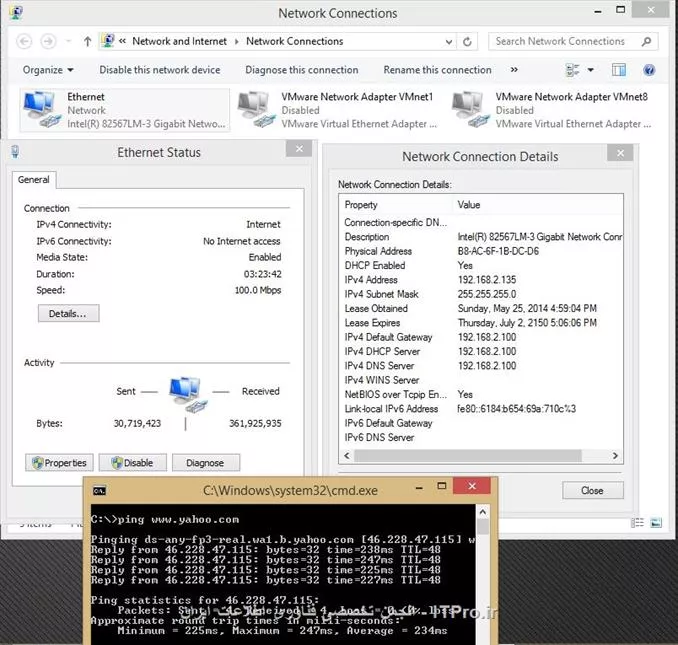Select the IPv4 DHCP Server row
The height and width of the screenshot is (645, 678).
(481, 351)
